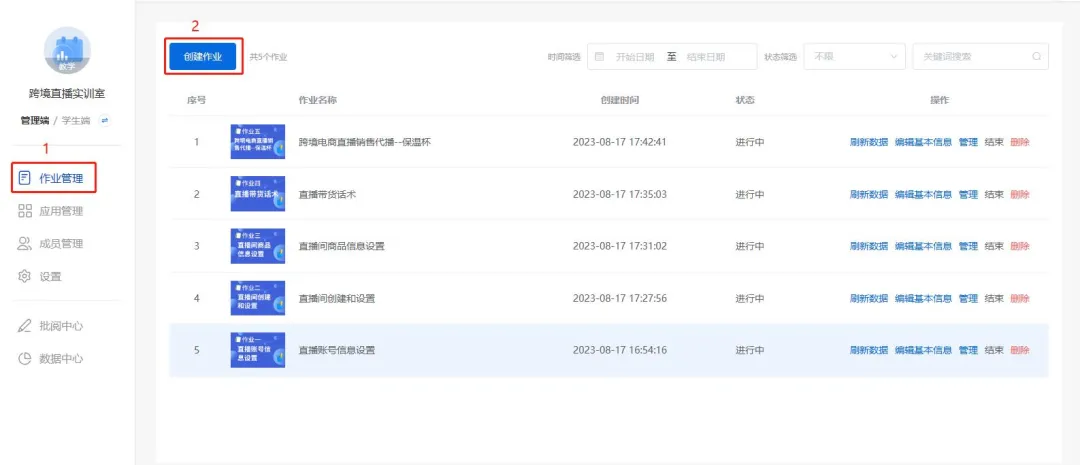Click 刷新数据 for 直播账号信息设置 row
Viewport: 1080px width, 465px height.
[x=869, y=350]
